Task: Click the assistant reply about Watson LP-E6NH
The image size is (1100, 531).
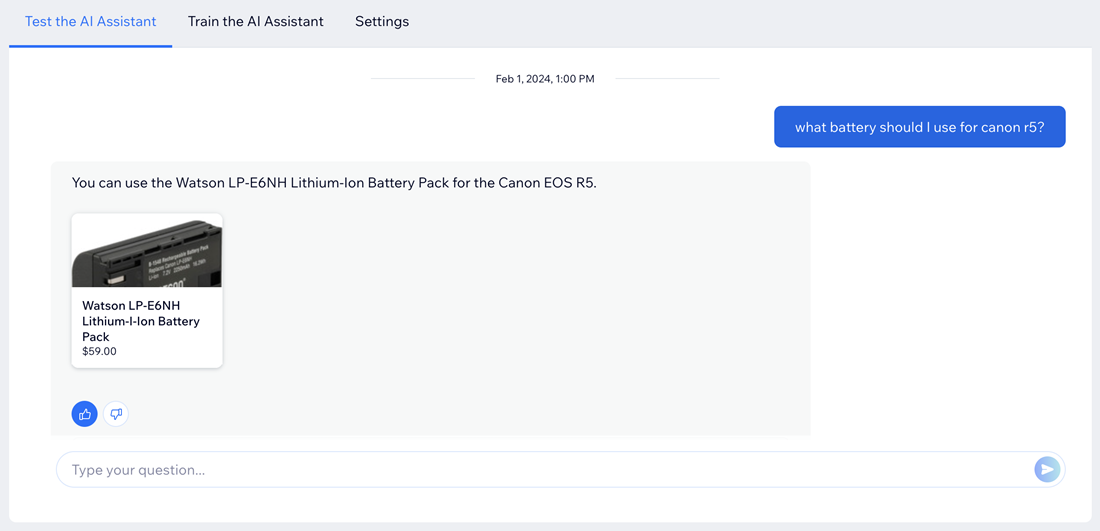Action: click(334, 184)
